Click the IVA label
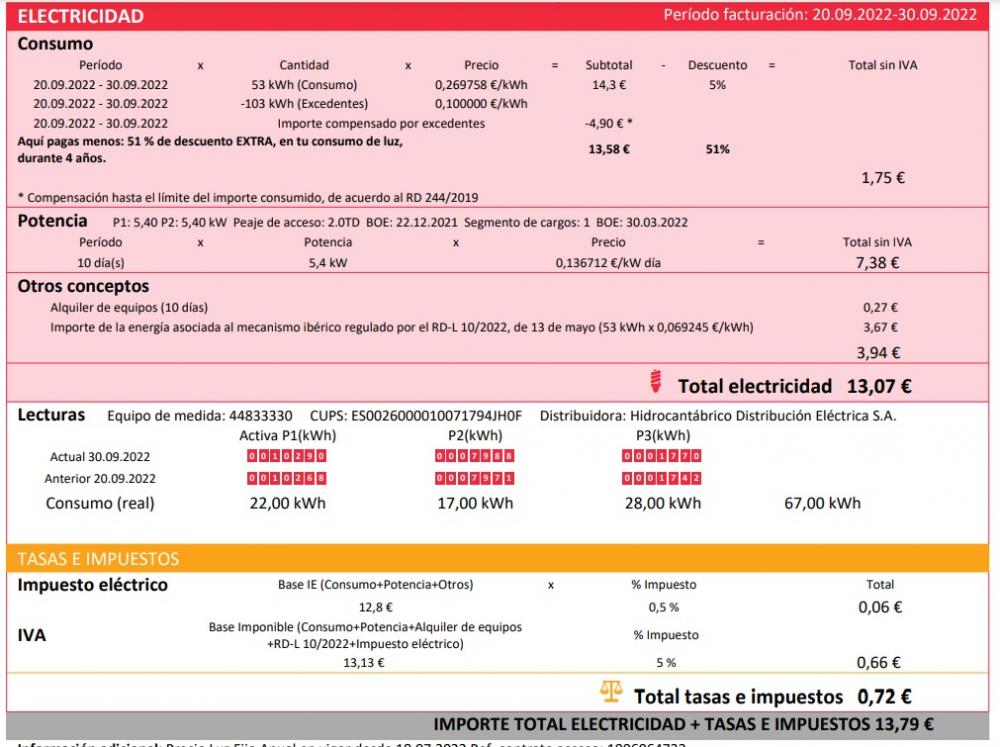The height and width of the screenshot is (747, 1000). click(31, 635)
